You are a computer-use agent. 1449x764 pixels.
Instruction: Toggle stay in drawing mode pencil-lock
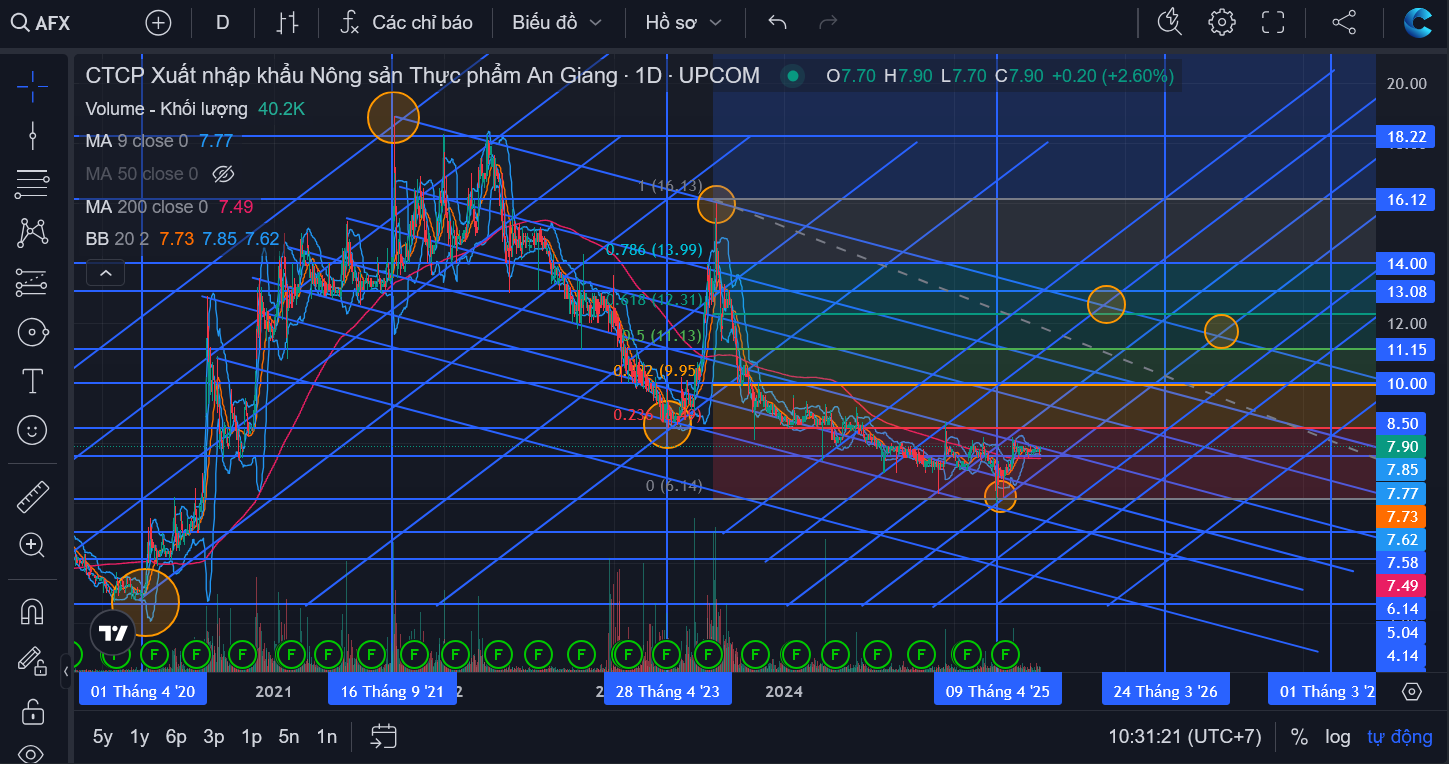coord(32,660)
